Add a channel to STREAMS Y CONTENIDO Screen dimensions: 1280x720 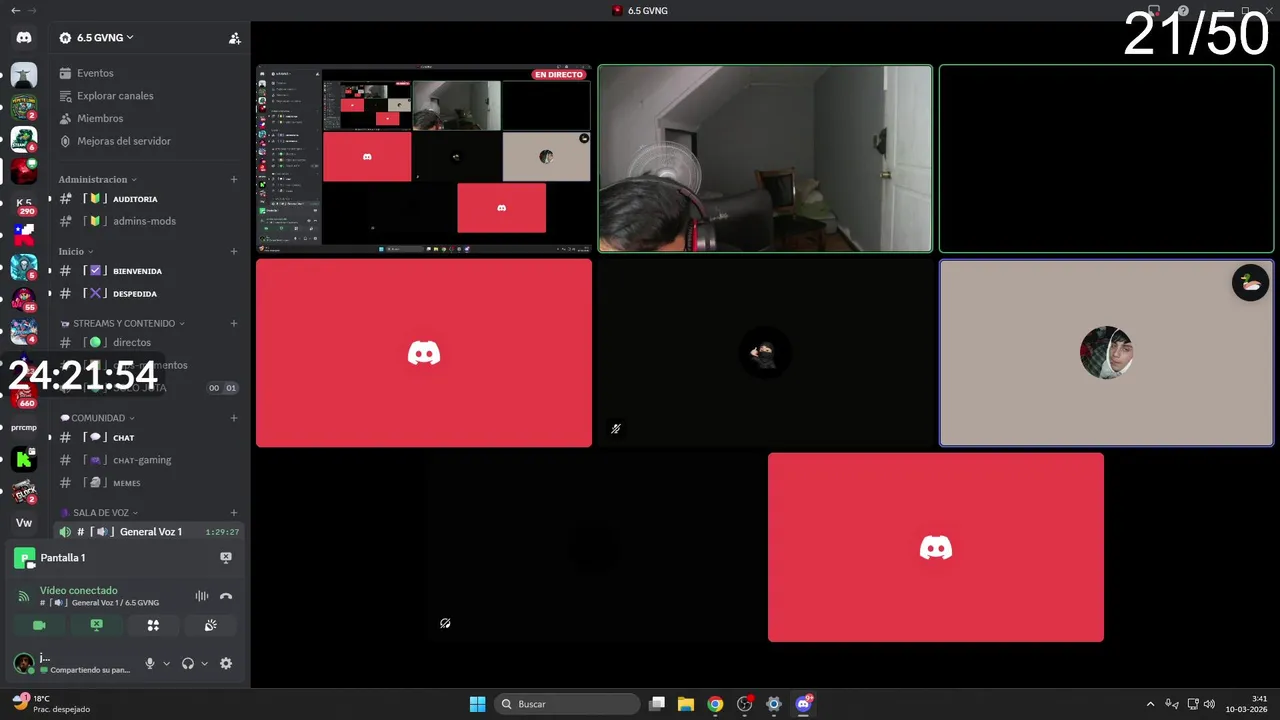click(234, 323)
